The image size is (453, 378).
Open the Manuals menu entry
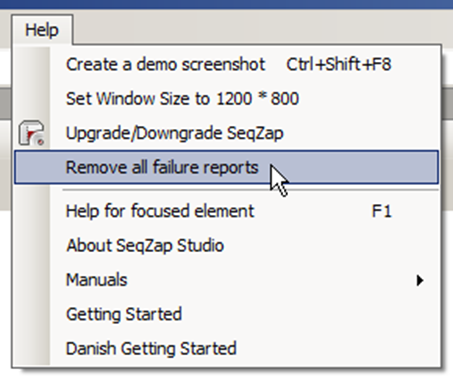[x=97, y=280]
